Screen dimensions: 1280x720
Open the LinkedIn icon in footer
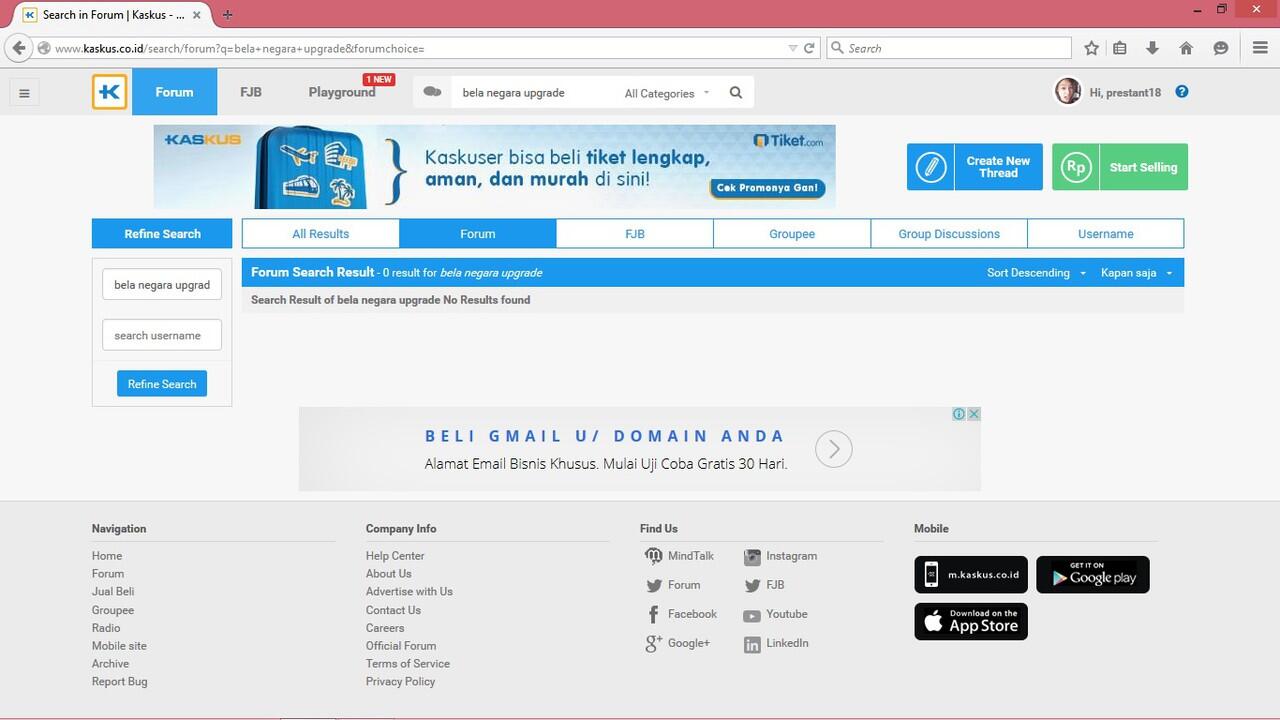(x=752, y=645)
